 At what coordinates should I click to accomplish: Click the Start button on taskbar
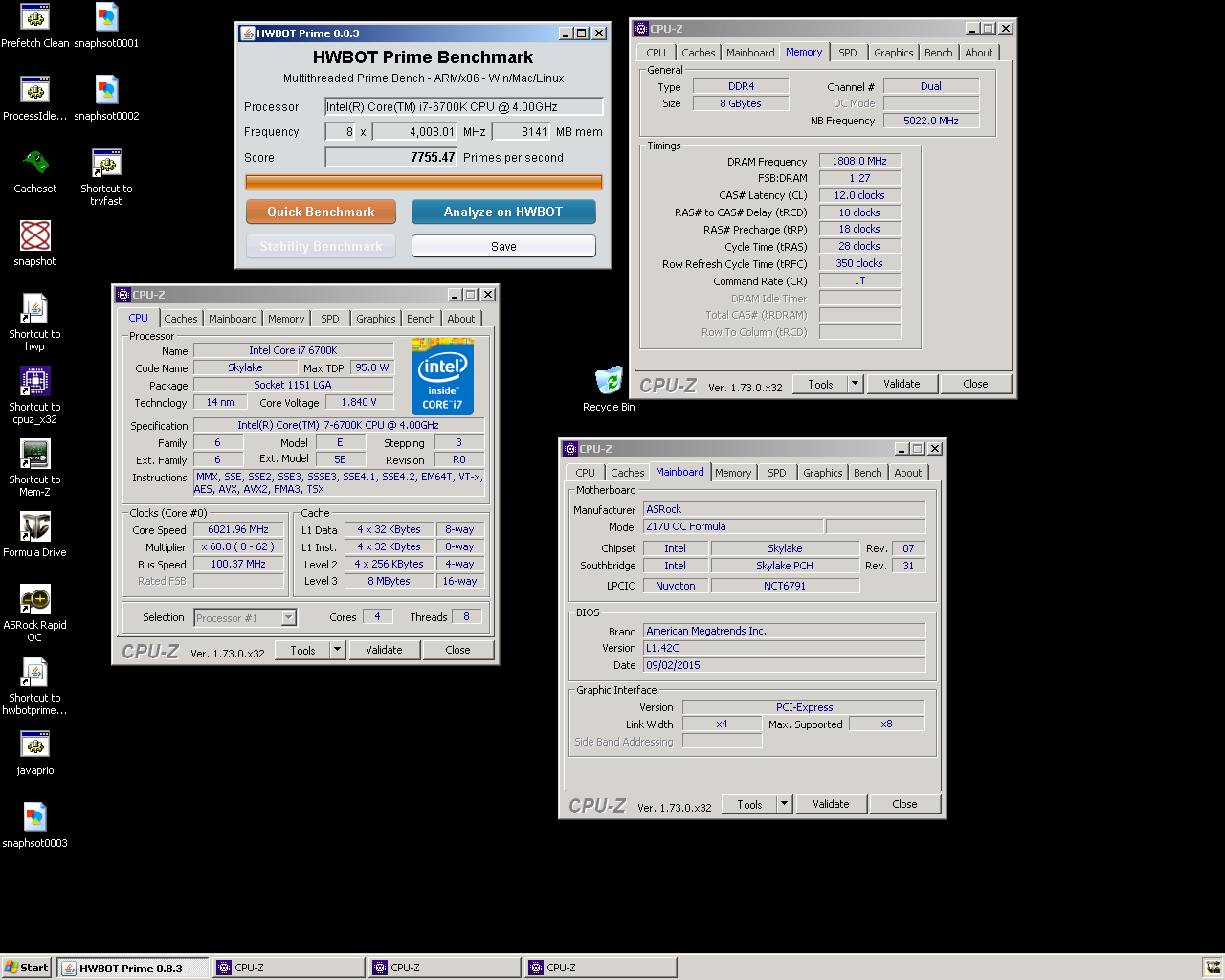26,968
